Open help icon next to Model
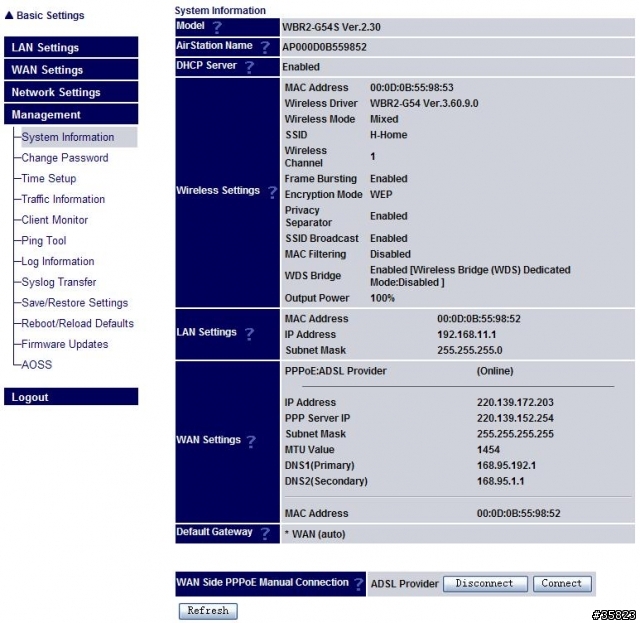This screenshot has height=623, width=640. (x=217, y=27)
